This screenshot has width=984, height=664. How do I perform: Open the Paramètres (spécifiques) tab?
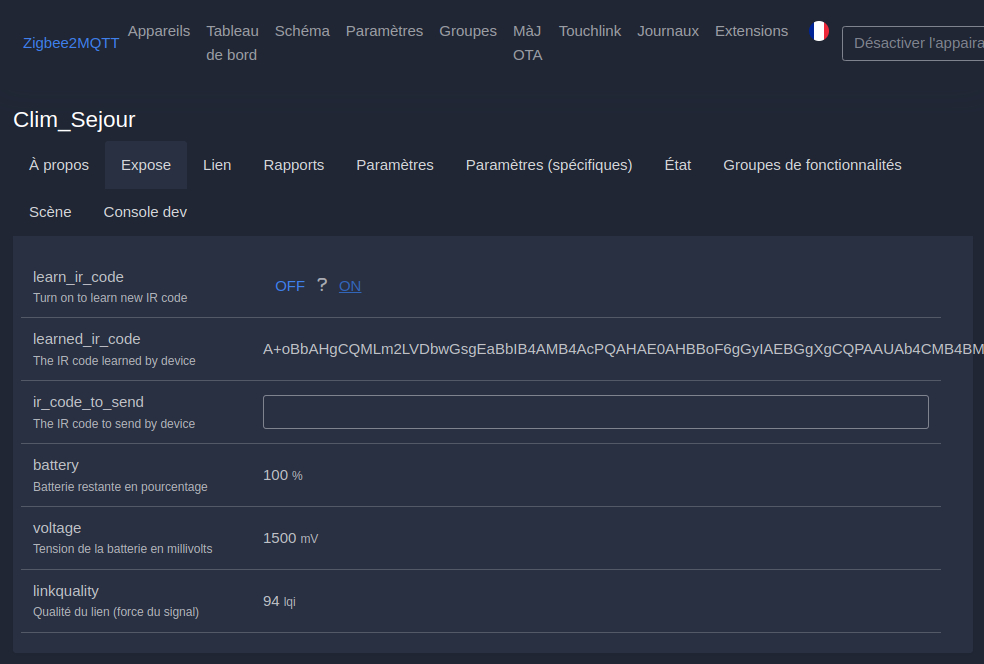pyautogui.click(x=549, y=165)
